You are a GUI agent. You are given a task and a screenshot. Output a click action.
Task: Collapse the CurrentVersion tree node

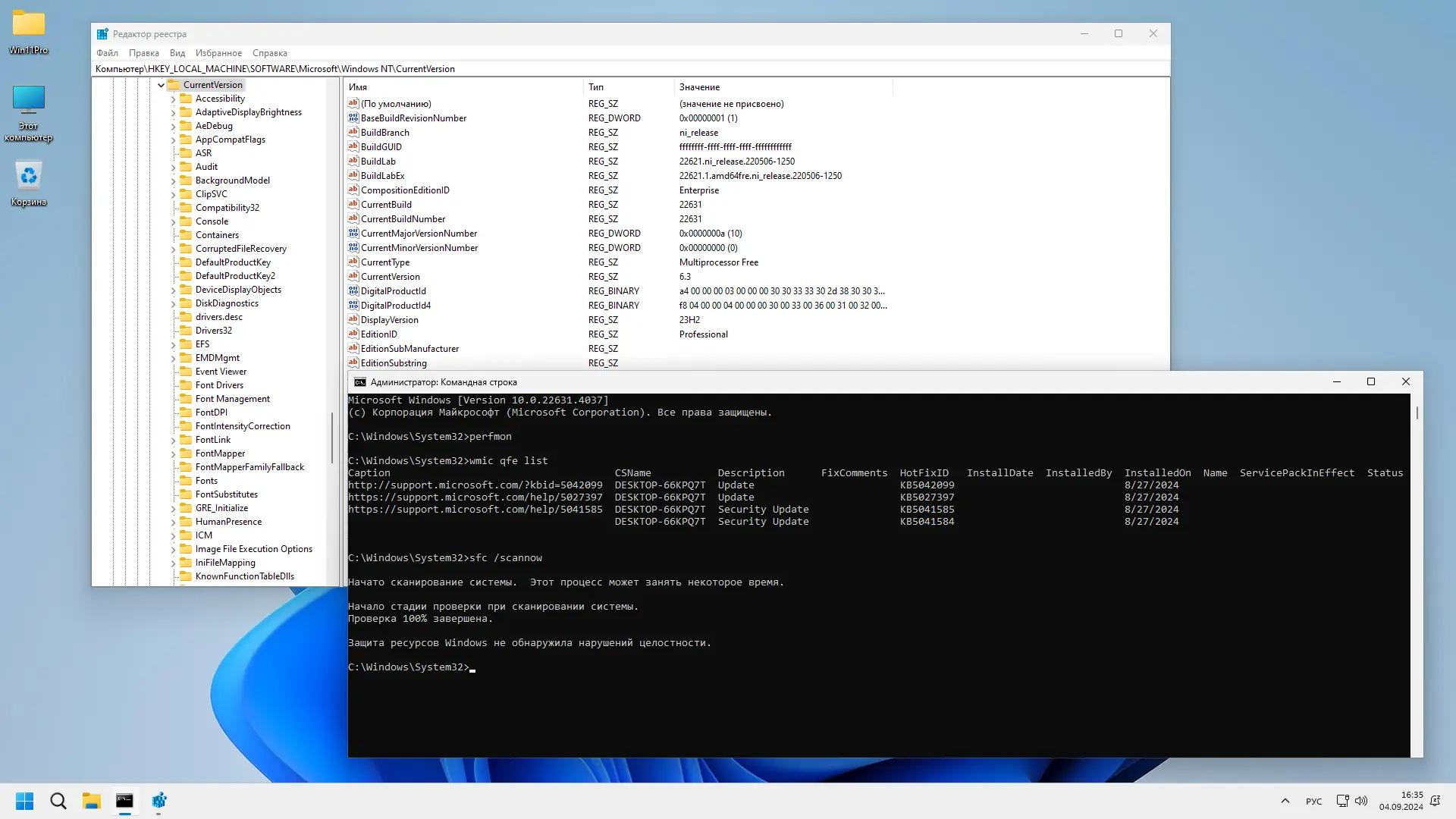[161, 85]
